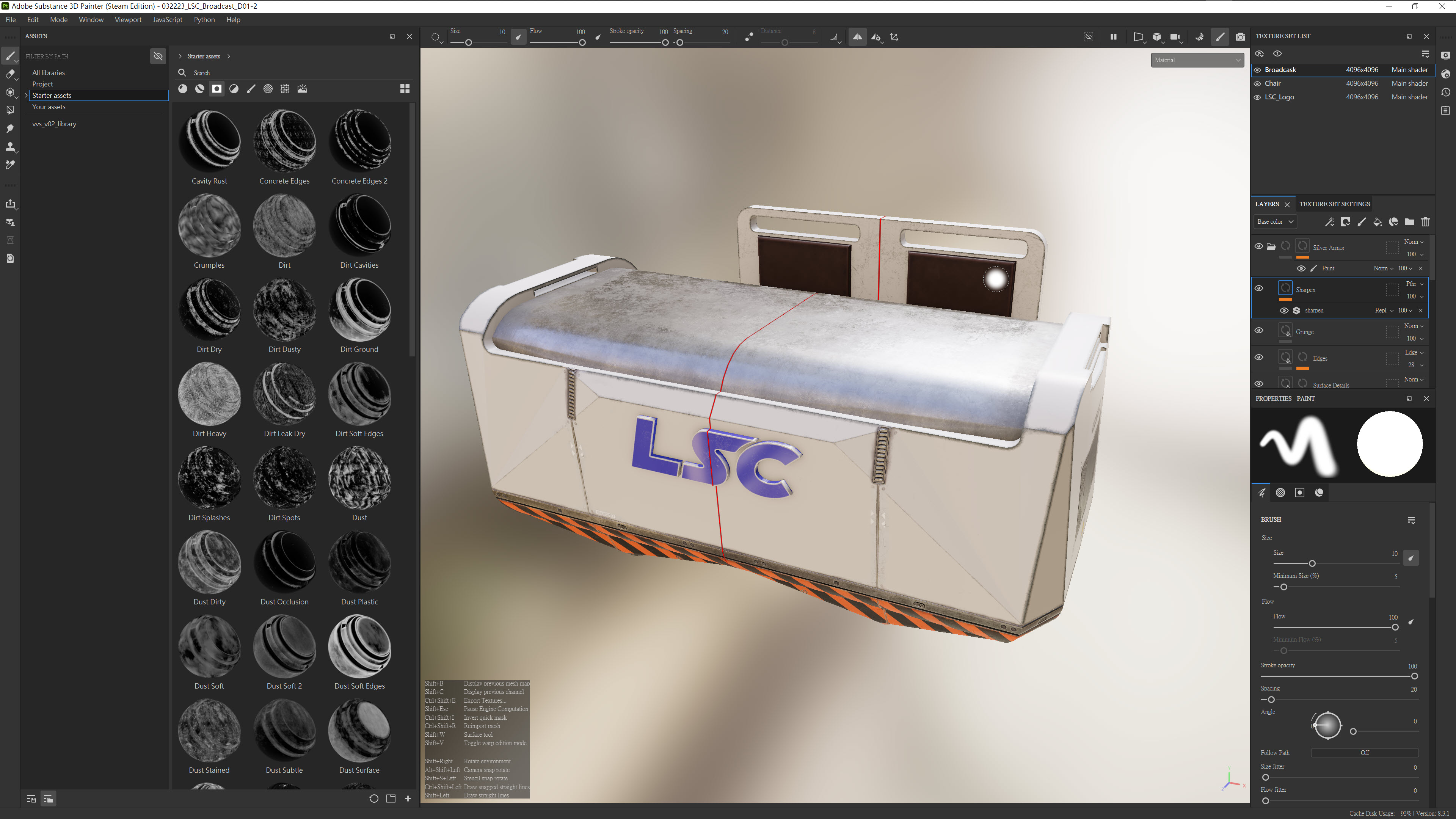The height and width of the screenshot is (819, 1456).
Task: Toggle symmetry in the top toolbar
Action: pos(857,37)
